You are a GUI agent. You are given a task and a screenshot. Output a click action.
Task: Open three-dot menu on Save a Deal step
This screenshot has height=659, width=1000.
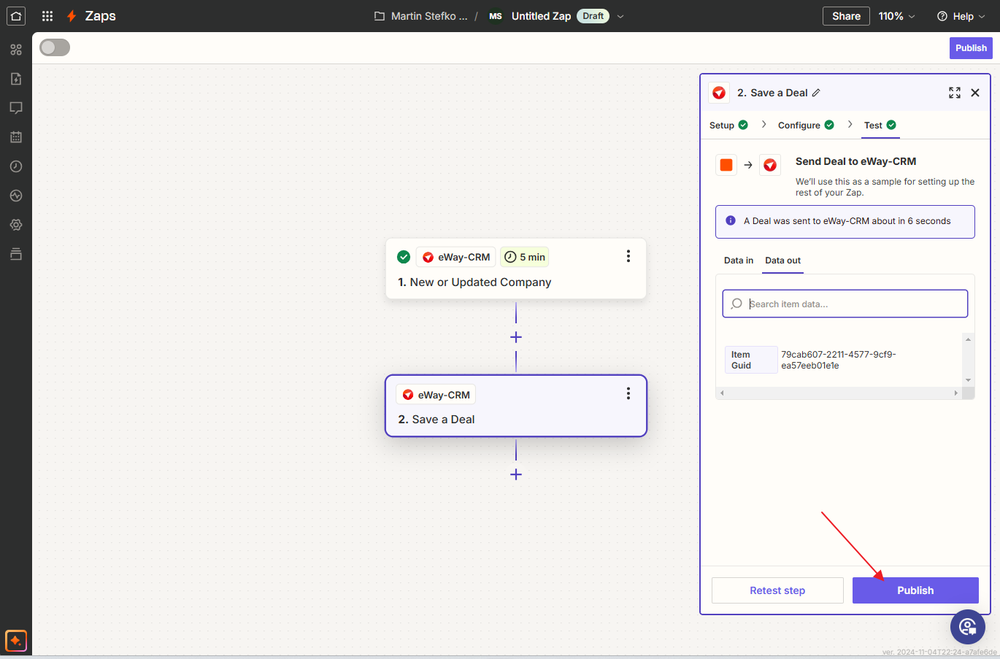click(x=628, y=394)
